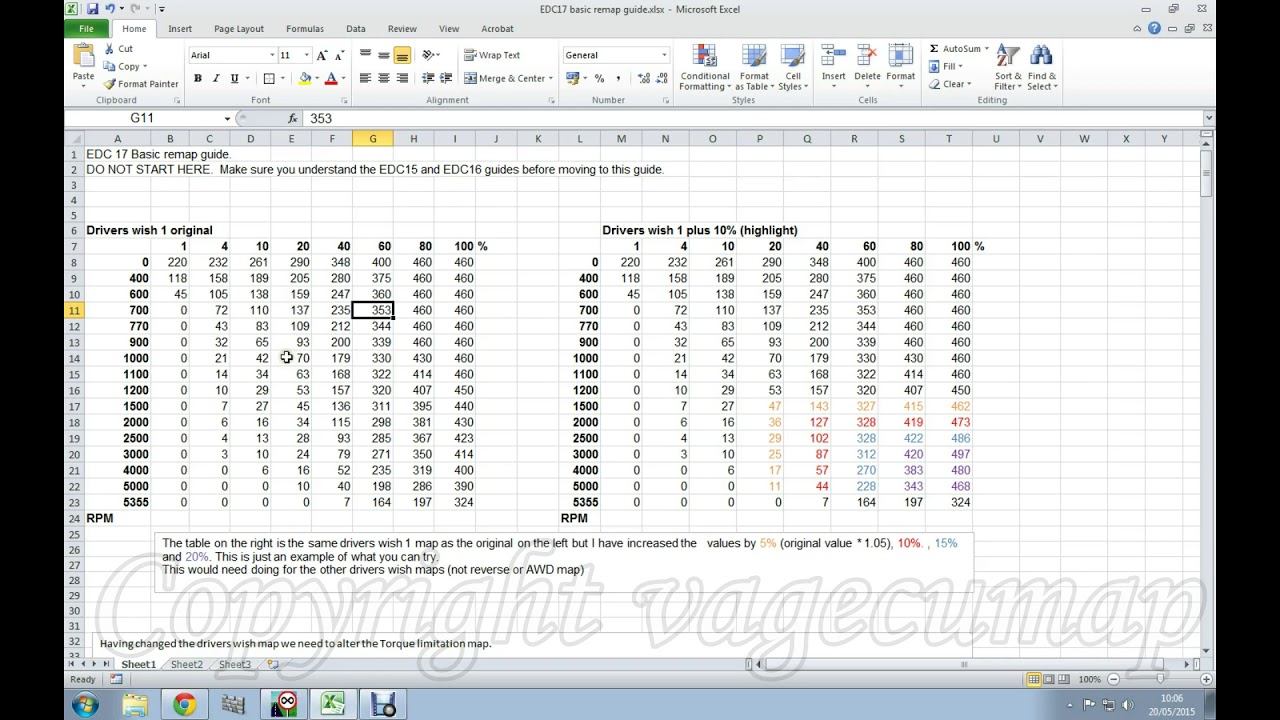This screenshot has height=720, width=1280.
Task: Switch to the Formulas tab
Action: pyautogui.click(x=305, y=29)
